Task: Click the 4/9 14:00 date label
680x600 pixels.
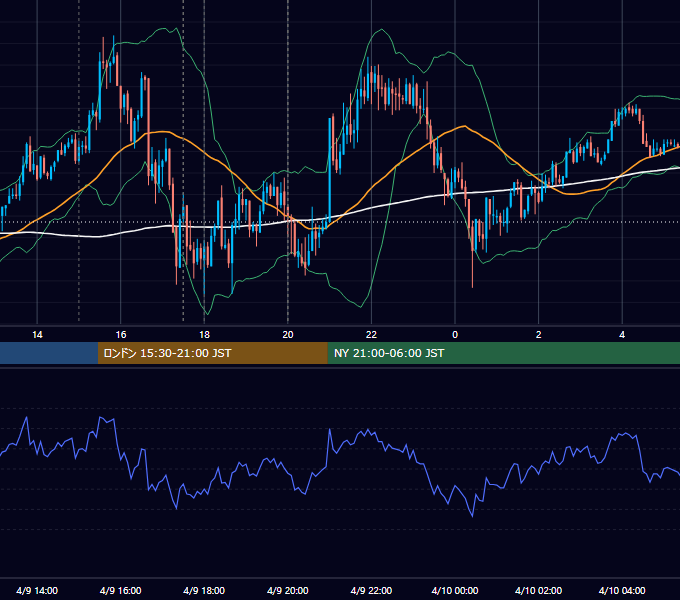Action: [37, 590]
